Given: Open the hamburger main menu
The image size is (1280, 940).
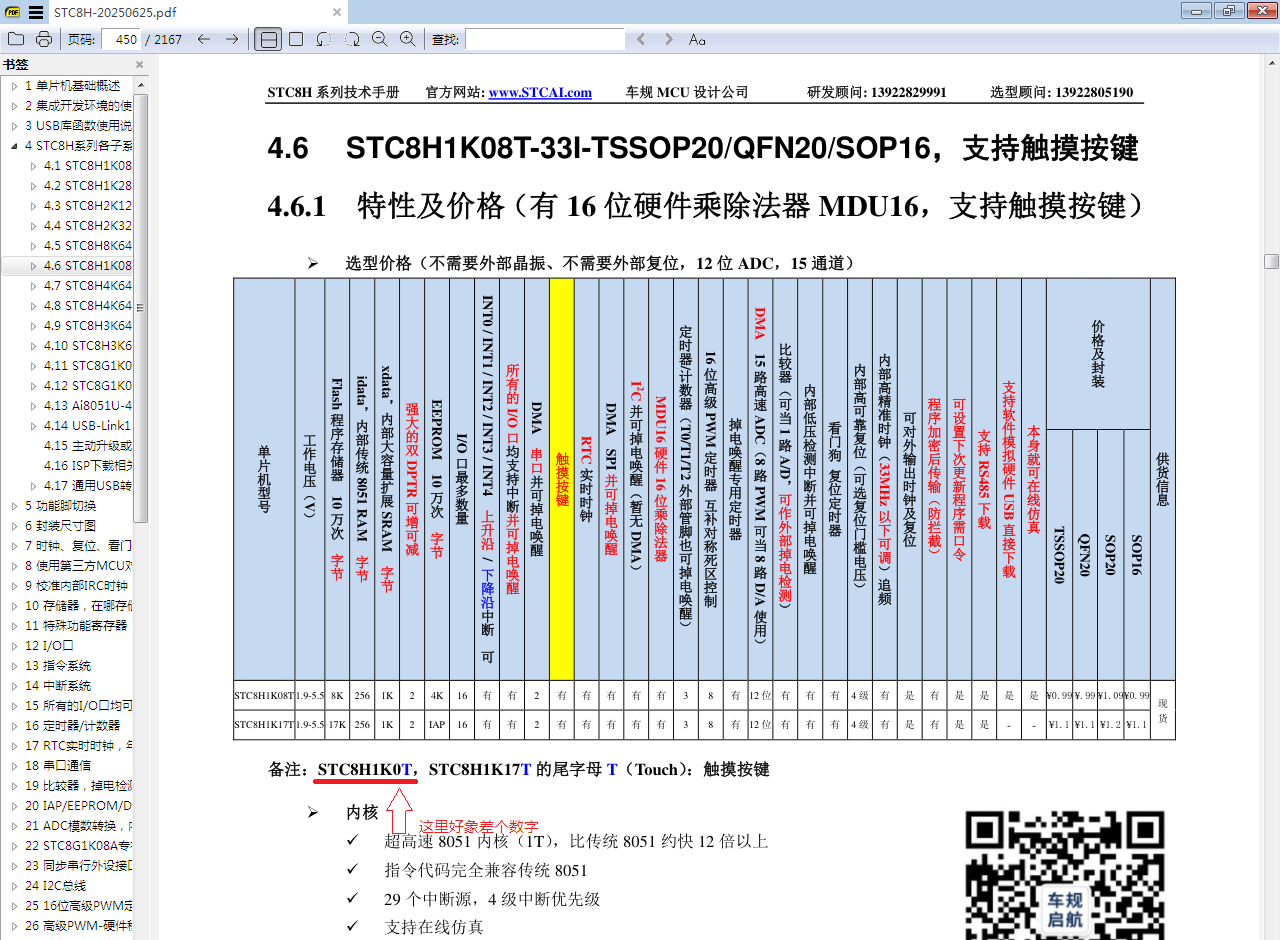Looking at the screenshot, I should click(x=35, y=12).
